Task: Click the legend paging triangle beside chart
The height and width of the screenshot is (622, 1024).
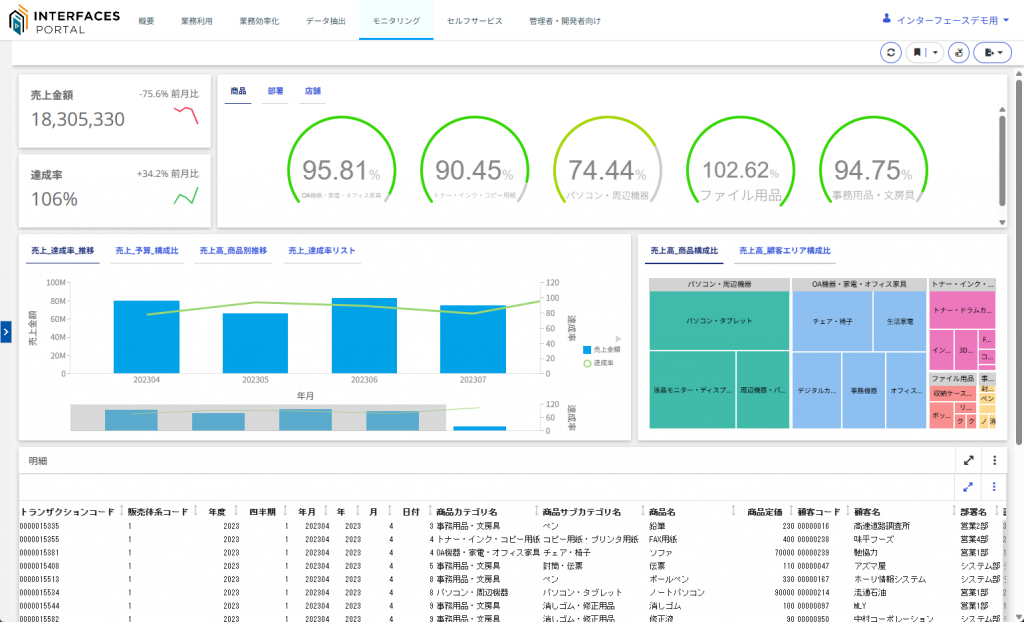Action: click(x=618, y=339)
